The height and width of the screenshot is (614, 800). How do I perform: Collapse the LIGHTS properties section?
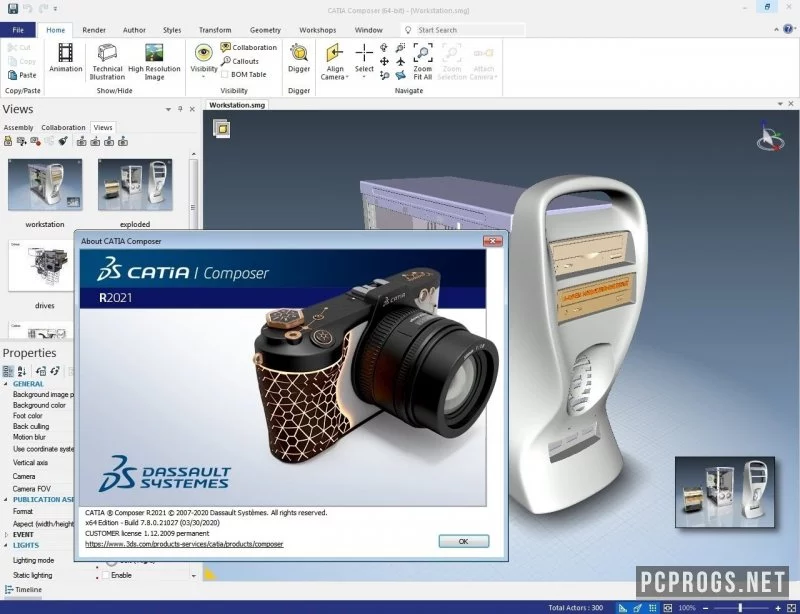(6, 545)
